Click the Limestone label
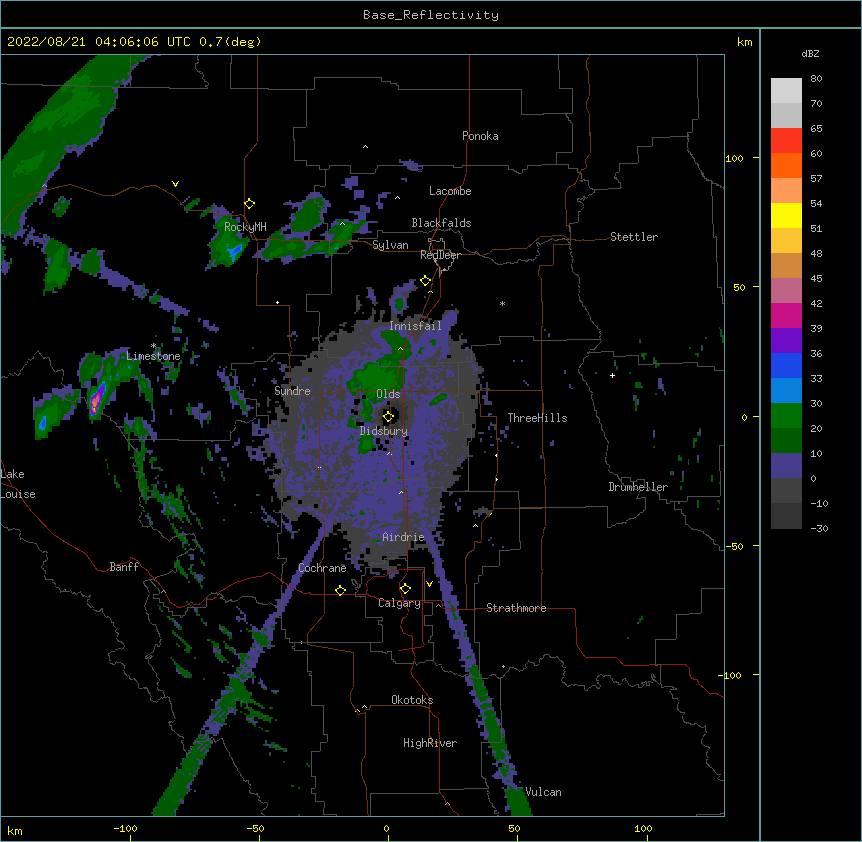This screenshot has width=862, height=842. [x=153, y=356]
